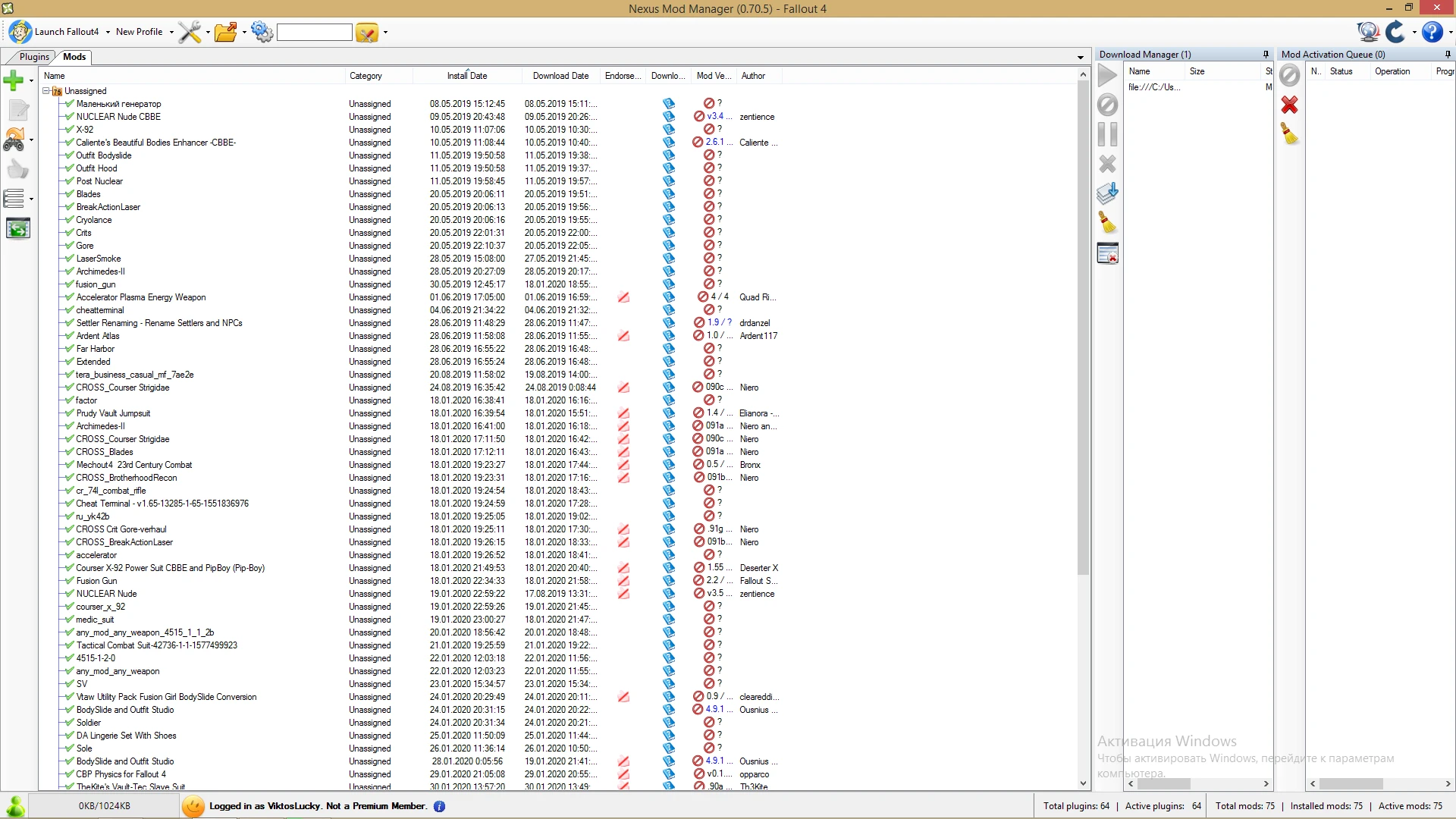Switch to the Plugins tab
Viewport: 1456px width, 819px height.
click(x=34, y=57)
